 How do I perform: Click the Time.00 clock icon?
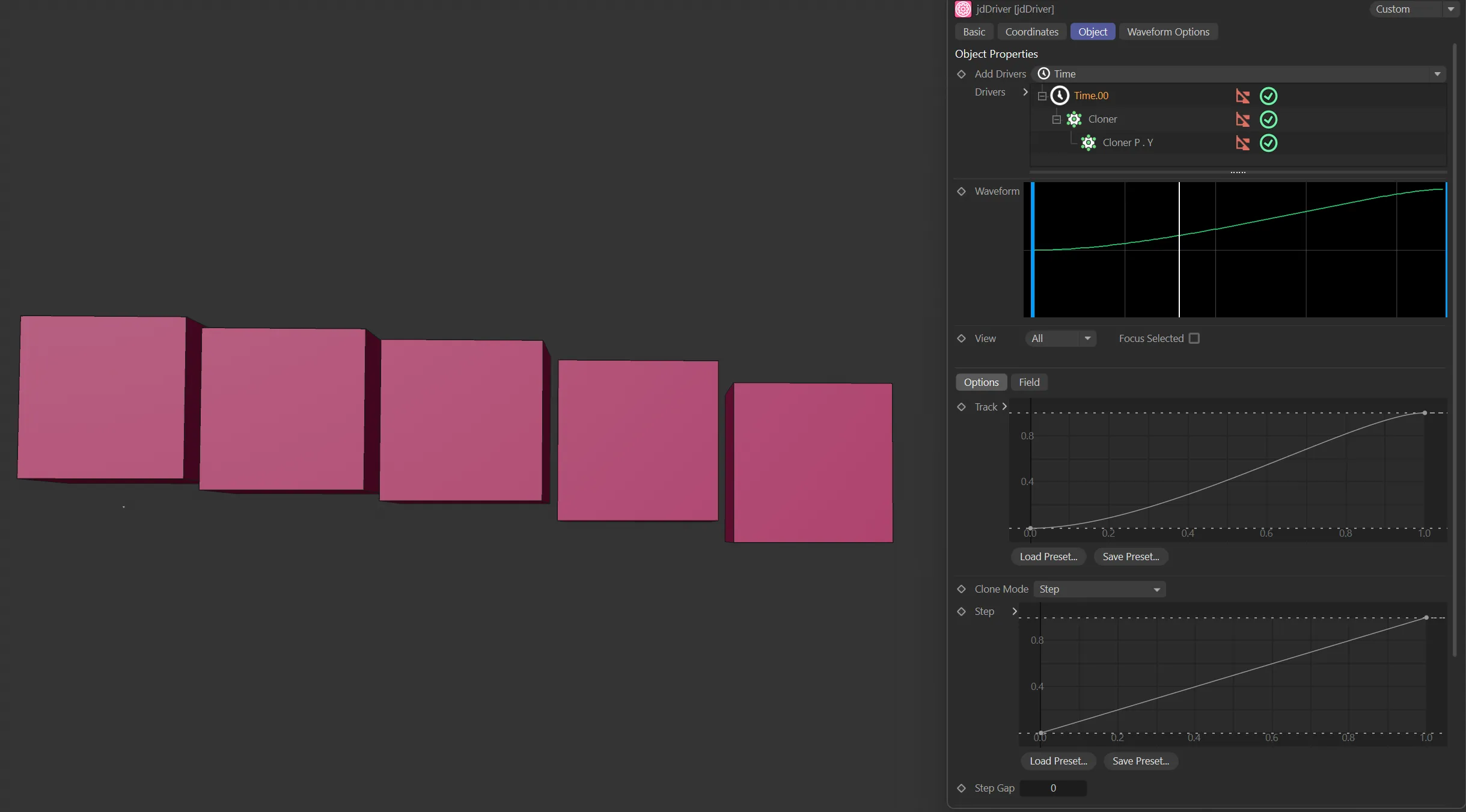1060,96
